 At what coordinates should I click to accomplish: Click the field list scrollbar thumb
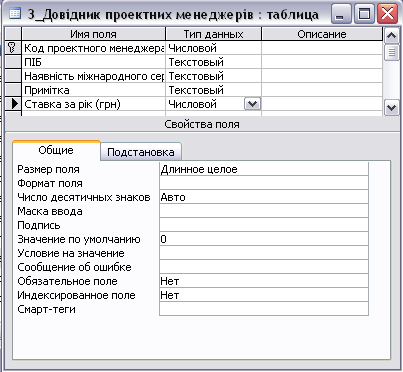pyautogui.click(x=392, y=52)
